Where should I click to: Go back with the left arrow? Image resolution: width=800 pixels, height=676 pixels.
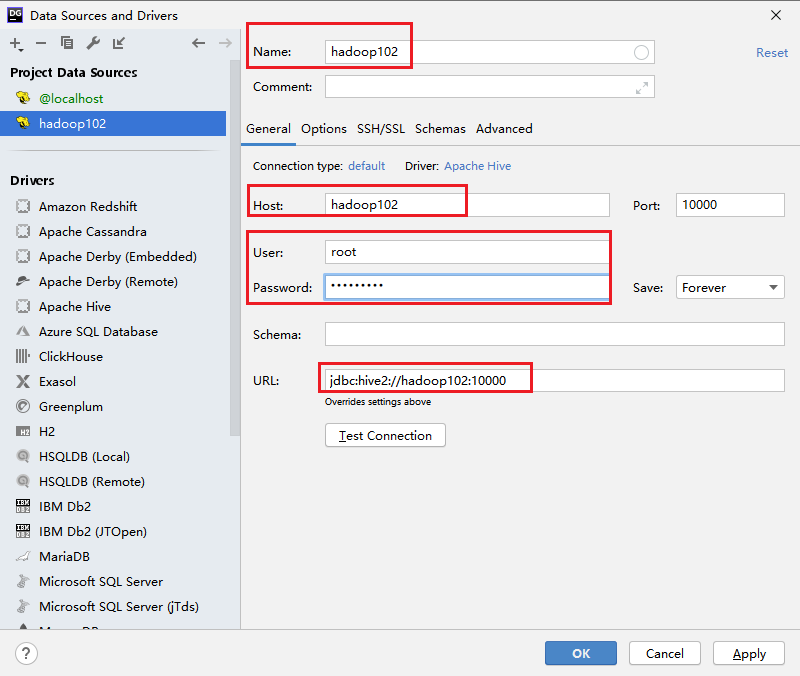pyautogui.click(x=198, y=43)
